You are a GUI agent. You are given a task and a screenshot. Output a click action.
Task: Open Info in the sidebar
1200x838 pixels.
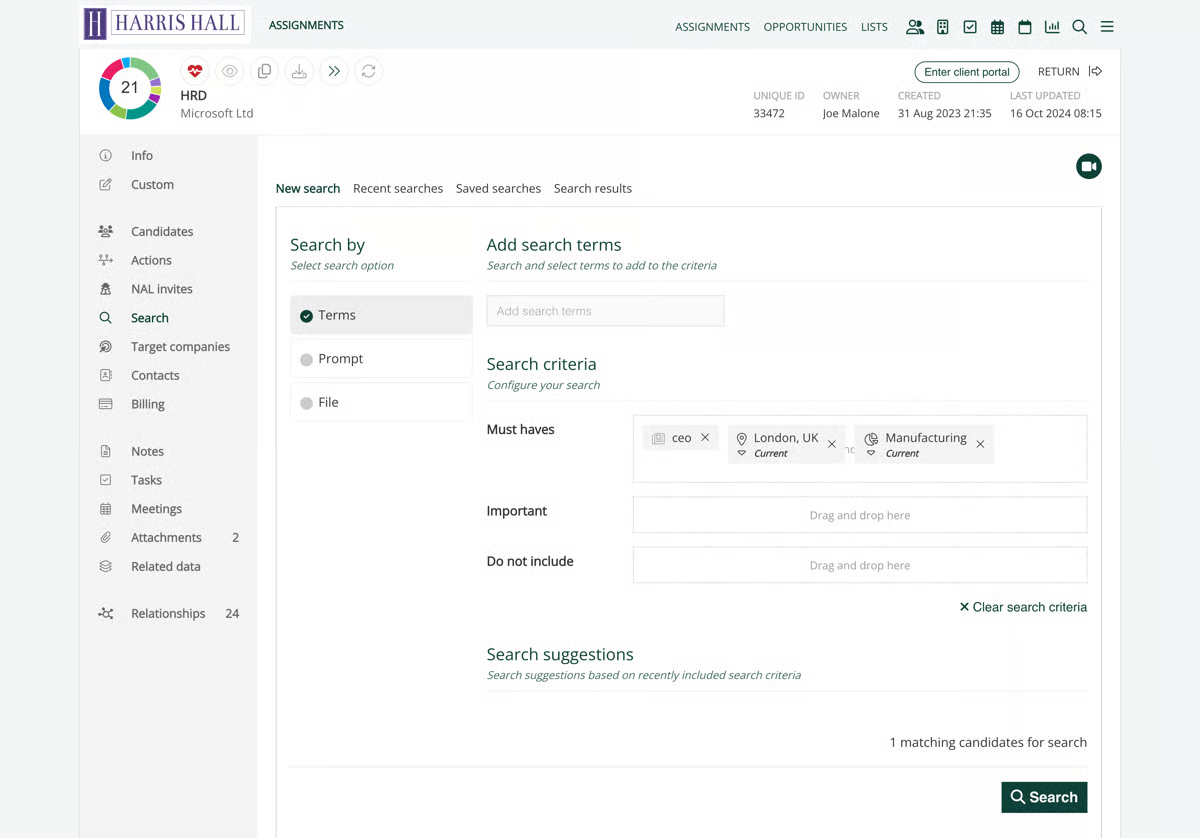[x=142, y=156]
